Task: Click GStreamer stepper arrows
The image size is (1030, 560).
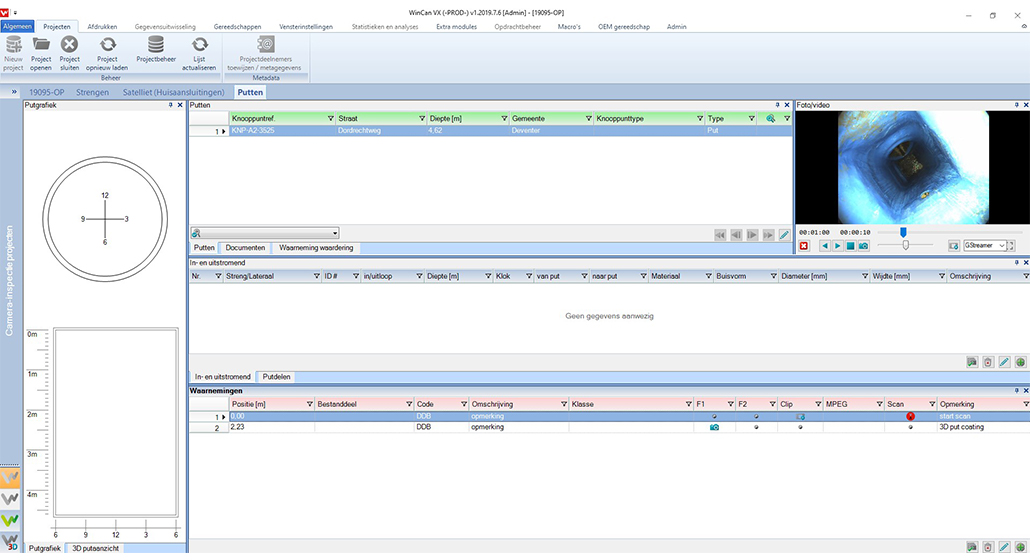Action: click(1011, 246)
